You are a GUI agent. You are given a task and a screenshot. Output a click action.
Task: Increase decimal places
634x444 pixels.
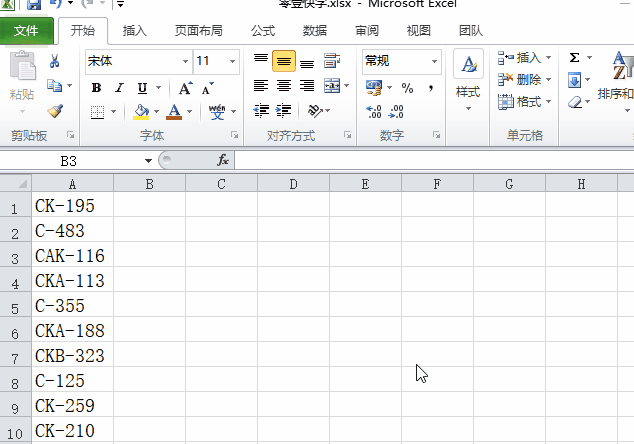[374, 111]
